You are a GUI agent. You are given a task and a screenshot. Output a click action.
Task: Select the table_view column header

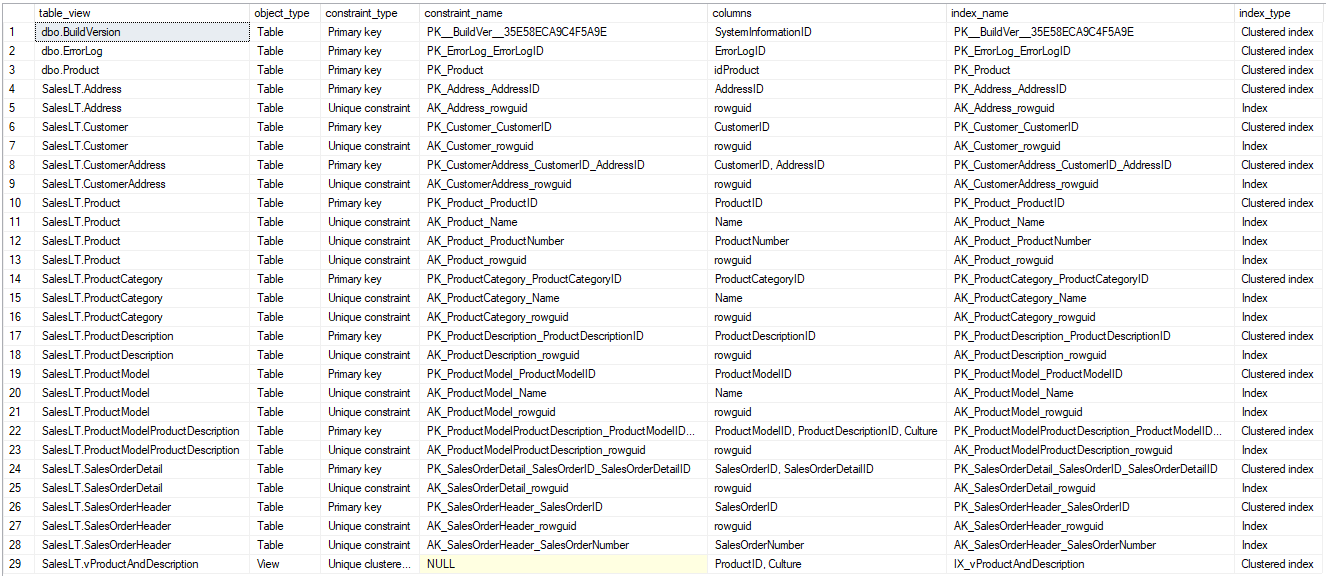click(x=60, y=13)
